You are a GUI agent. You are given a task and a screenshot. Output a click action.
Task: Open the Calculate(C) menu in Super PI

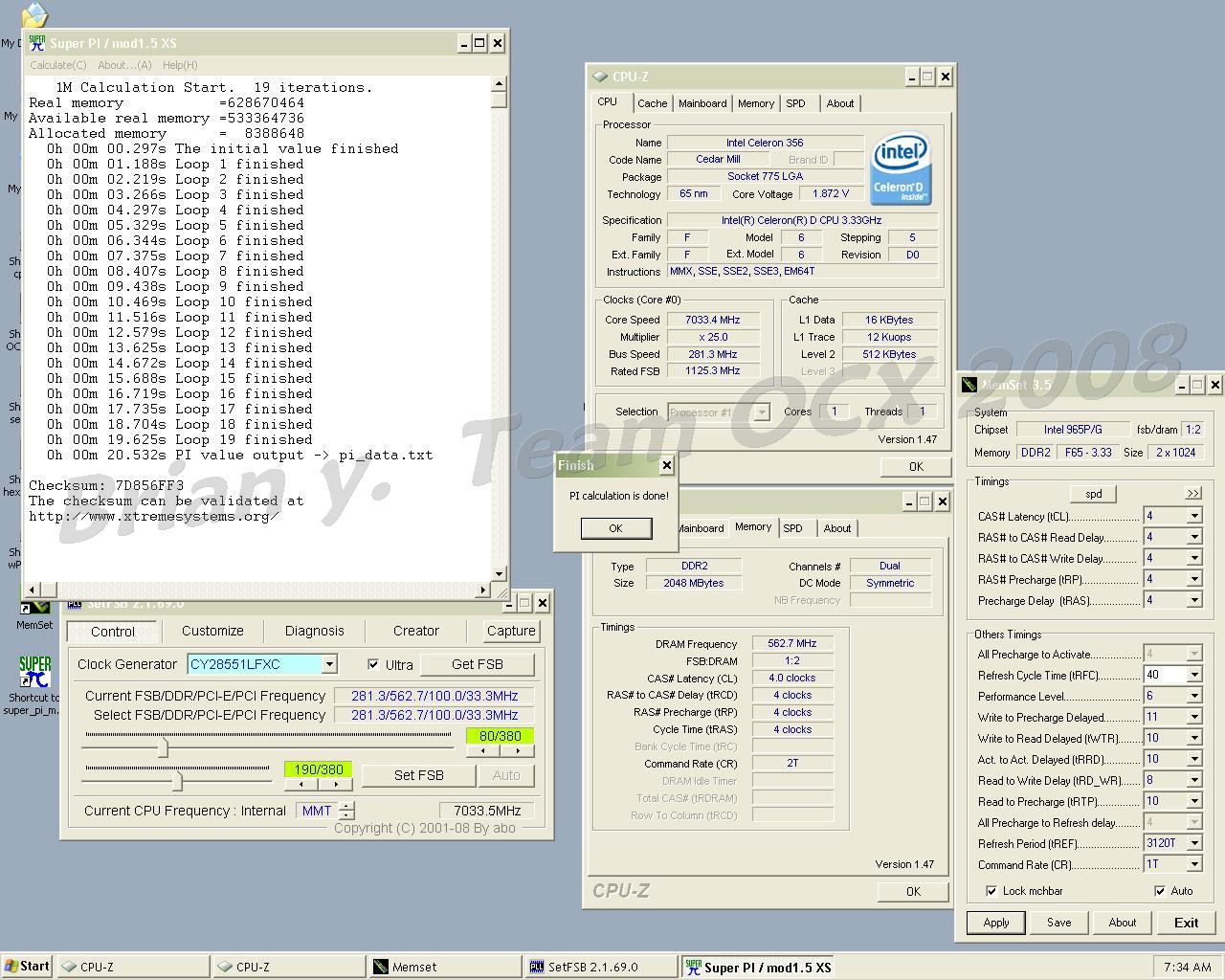pos(57,65)
